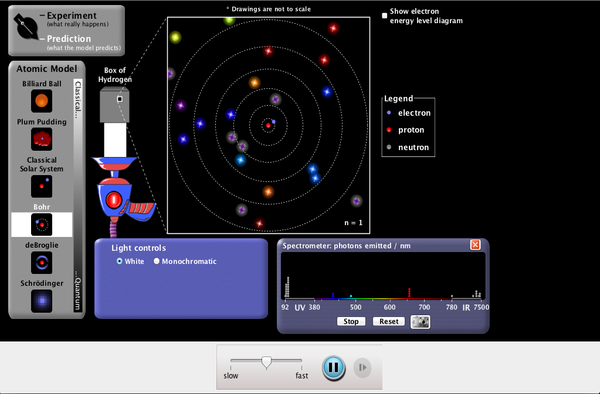
Task: Select the Monochromatic light radio button
Action: point(156,261)
